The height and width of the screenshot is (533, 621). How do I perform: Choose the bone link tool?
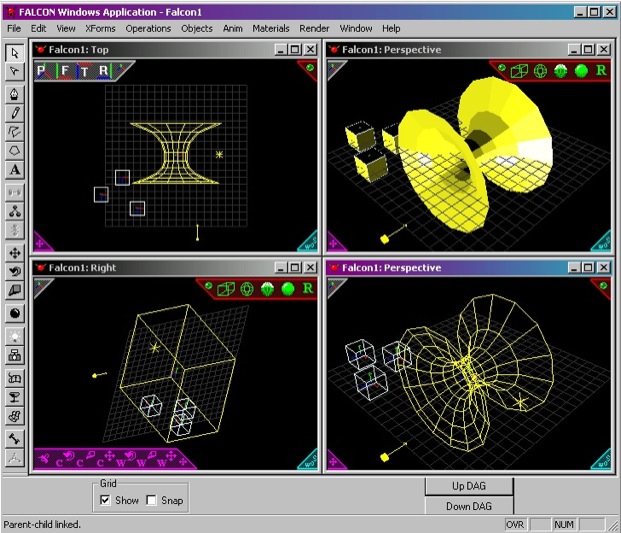tap(15, 439)
